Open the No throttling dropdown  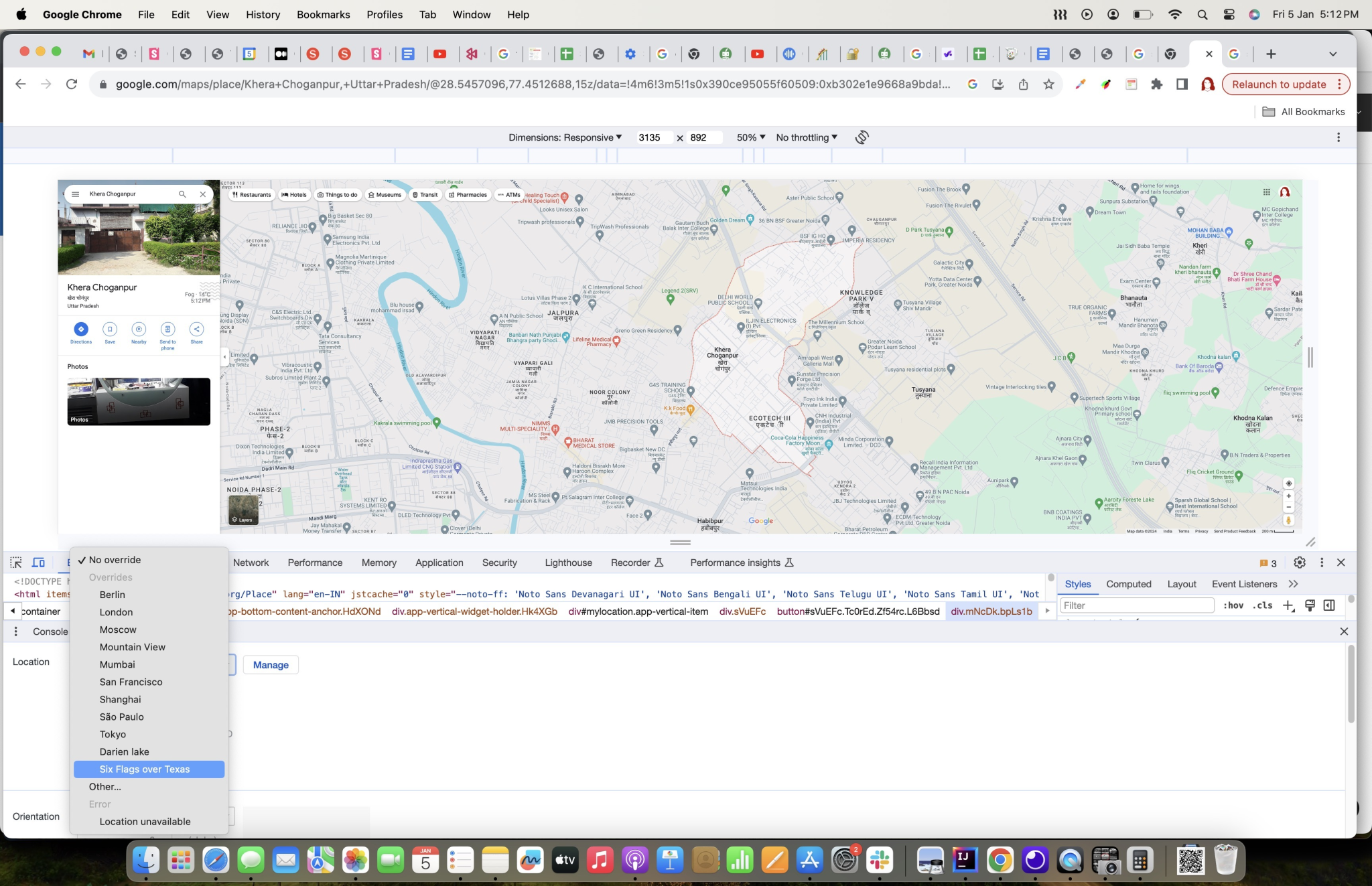click(x=806, y=137)
